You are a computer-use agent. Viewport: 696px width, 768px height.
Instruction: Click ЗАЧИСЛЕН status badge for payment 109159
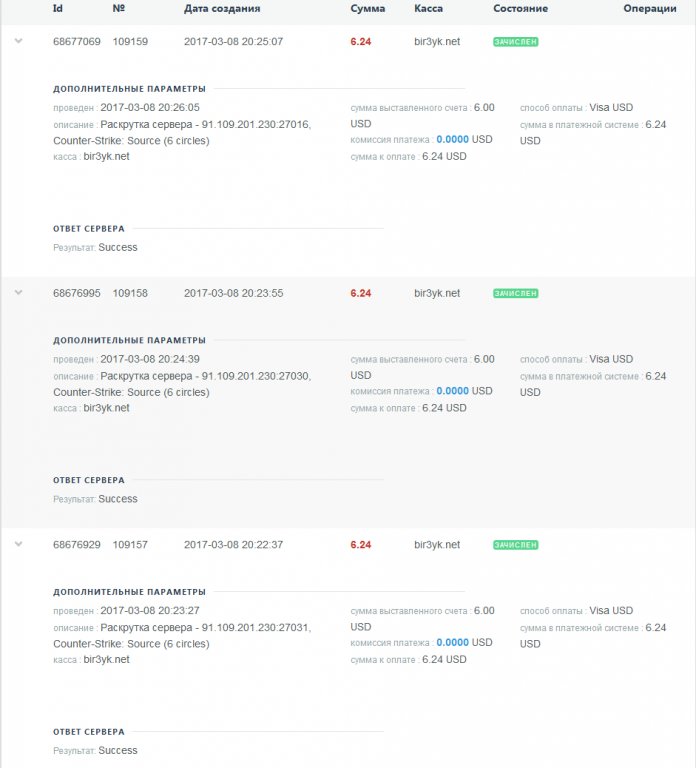point(515,42)
